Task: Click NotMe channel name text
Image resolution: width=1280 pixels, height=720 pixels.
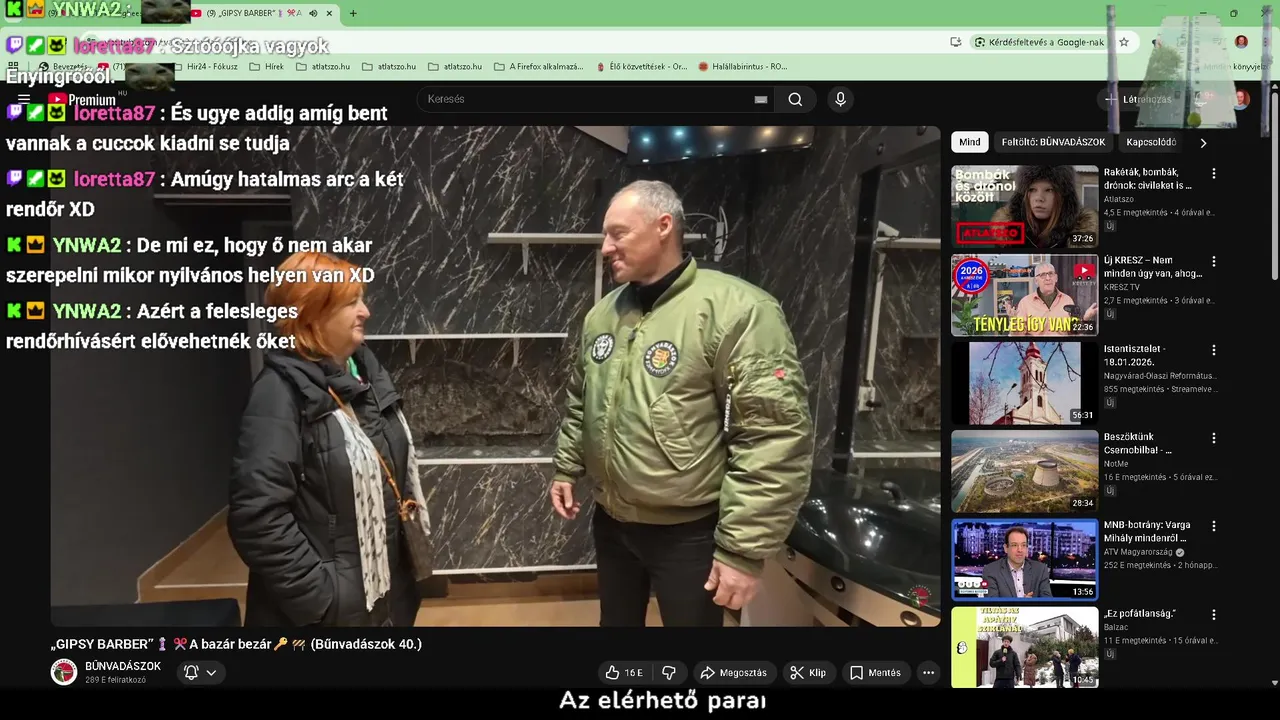Action: 1117,464
